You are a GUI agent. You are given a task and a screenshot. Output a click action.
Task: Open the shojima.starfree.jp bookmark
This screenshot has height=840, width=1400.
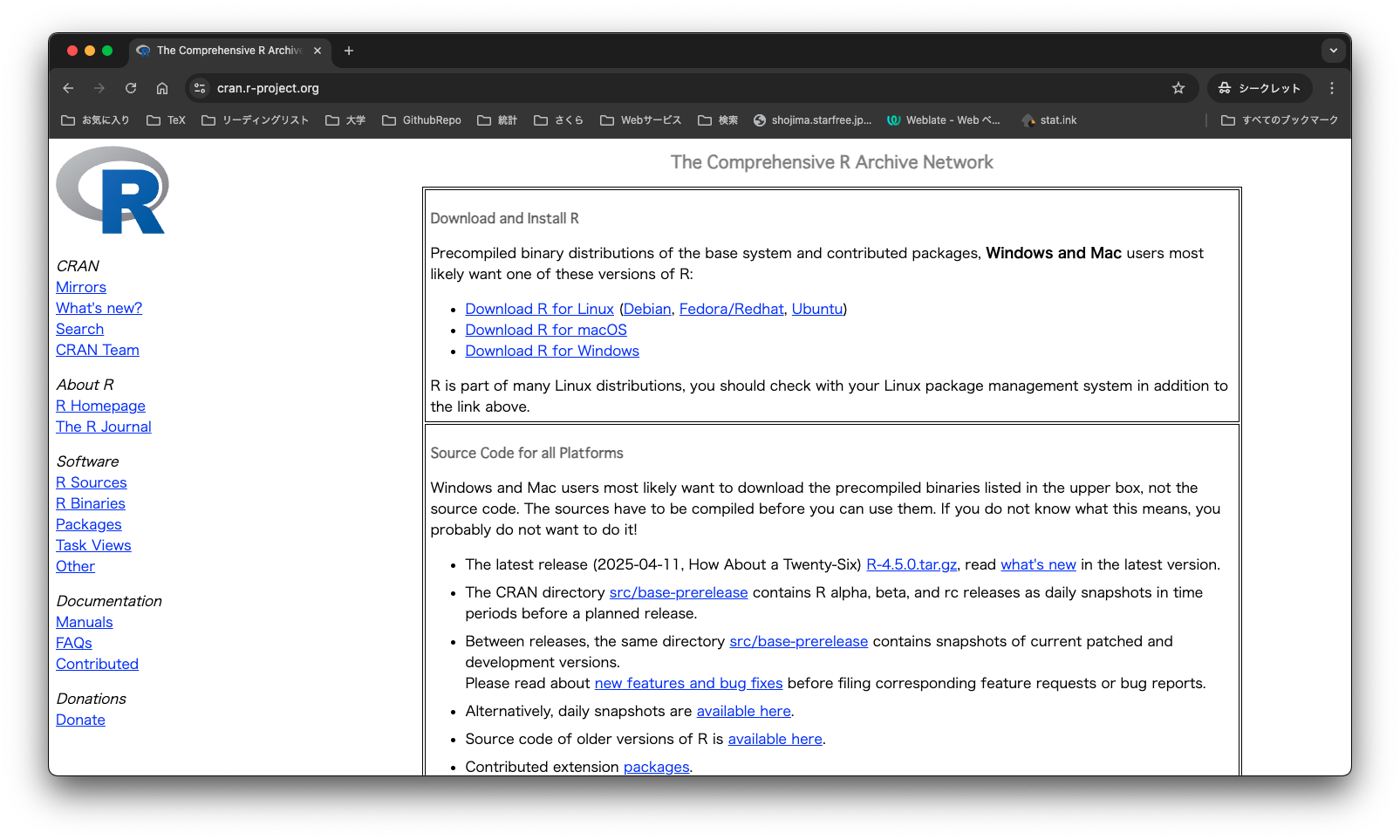pos(813,120)
